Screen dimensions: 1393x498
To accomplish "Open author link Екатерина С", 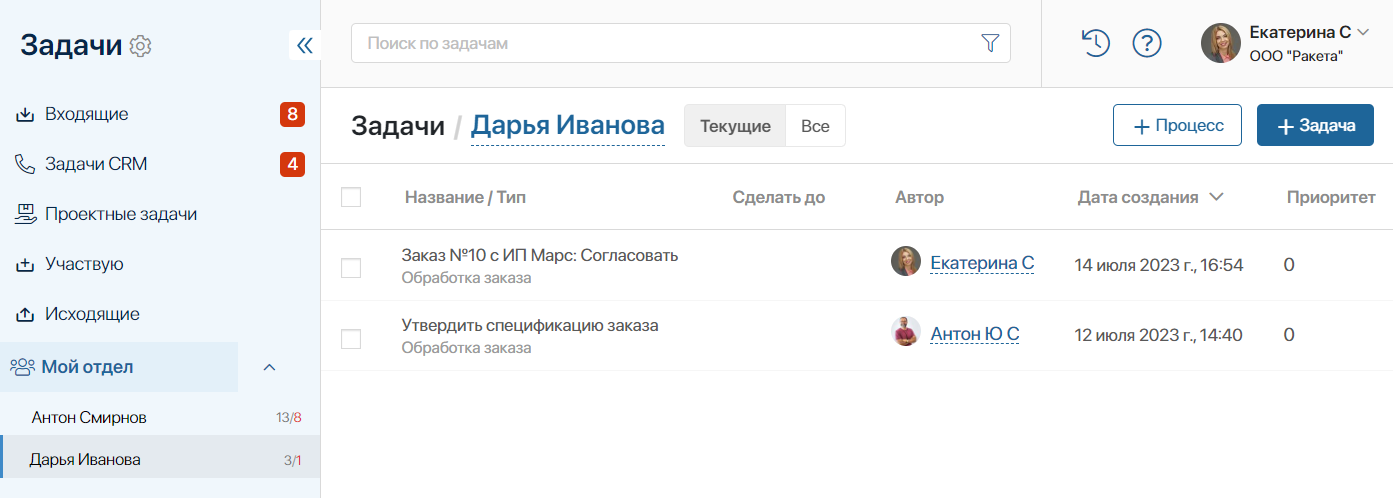I will (982, 263).
